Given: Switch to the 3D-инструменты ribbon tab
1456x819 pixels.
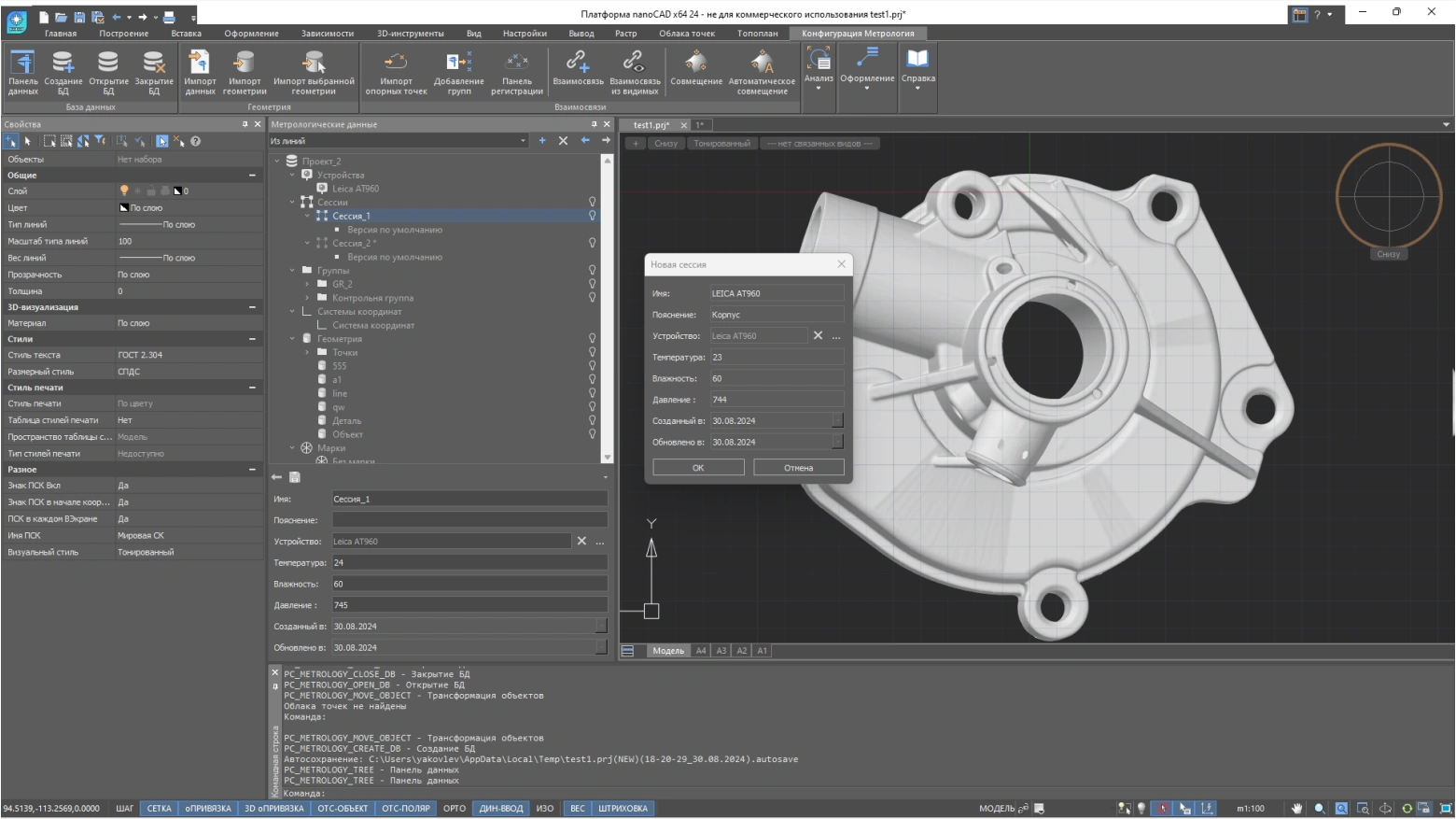Looking at the screenshot, I should pos(410,34).
